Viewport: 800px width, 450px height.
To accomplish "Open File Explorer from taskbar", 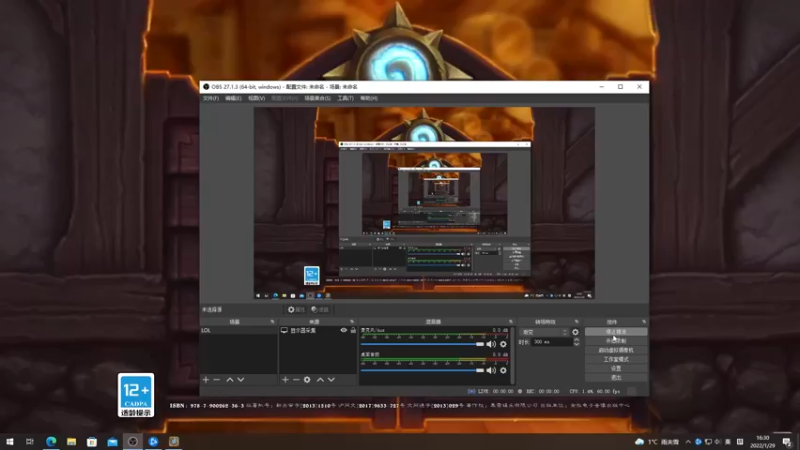I will coord(71,441).
